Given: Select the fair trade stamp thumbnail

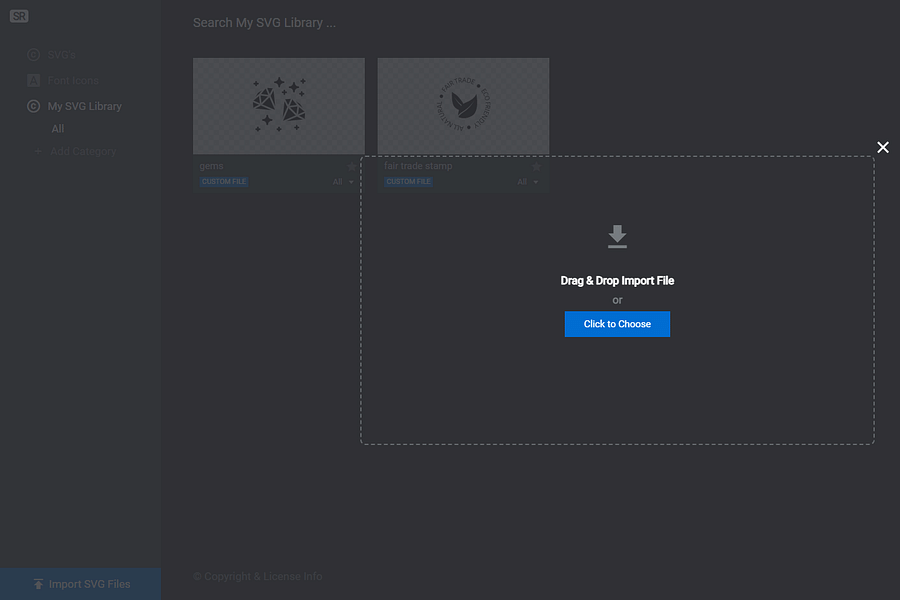Looking at the screenshot, I should pyautogui.click(x=463, y=106).
